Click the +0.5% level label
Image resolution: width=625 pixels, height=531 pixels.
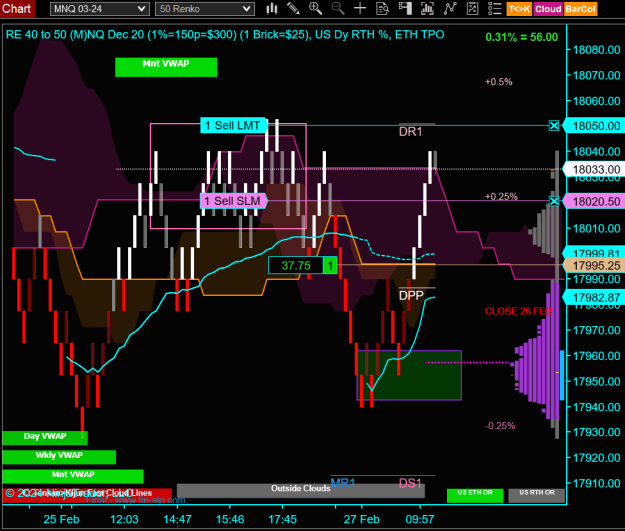pos(499,82)
